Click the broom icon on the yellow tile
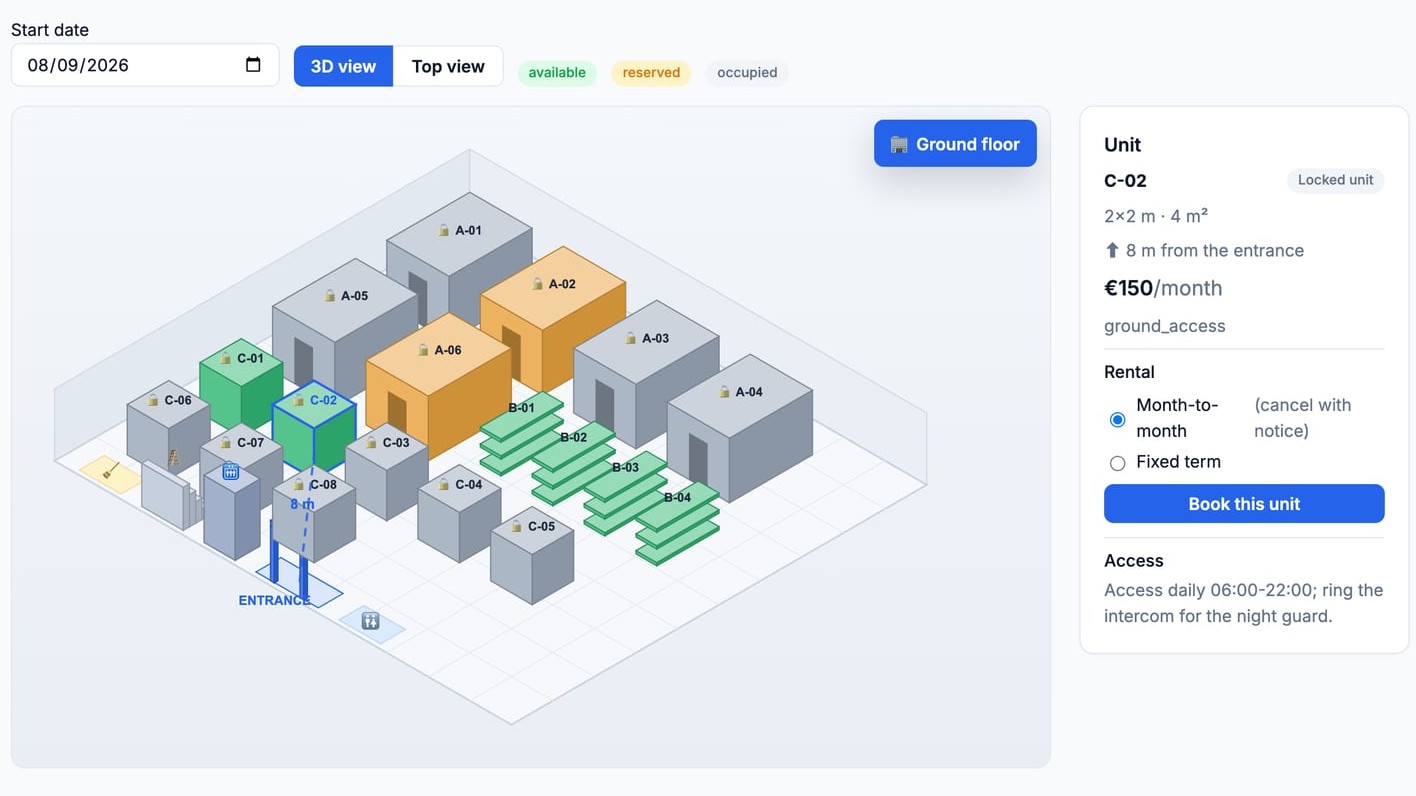Image resolution: width=1416 pixels, height=796 pixels. 111,470
